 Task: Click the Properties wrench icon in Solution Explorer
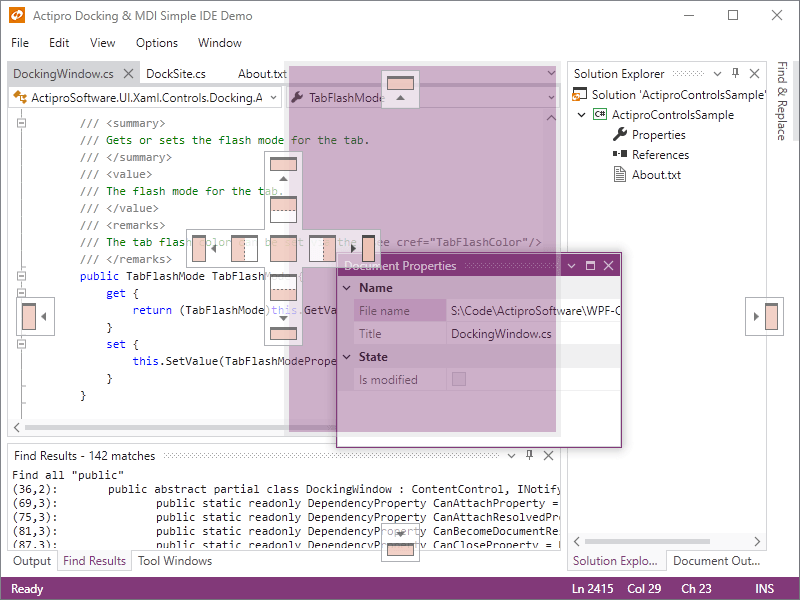point(620,135)
